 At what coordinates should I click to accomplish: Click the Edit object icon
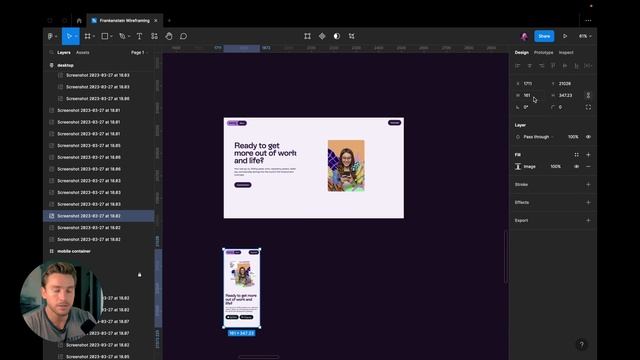click(x=307, y=36)
